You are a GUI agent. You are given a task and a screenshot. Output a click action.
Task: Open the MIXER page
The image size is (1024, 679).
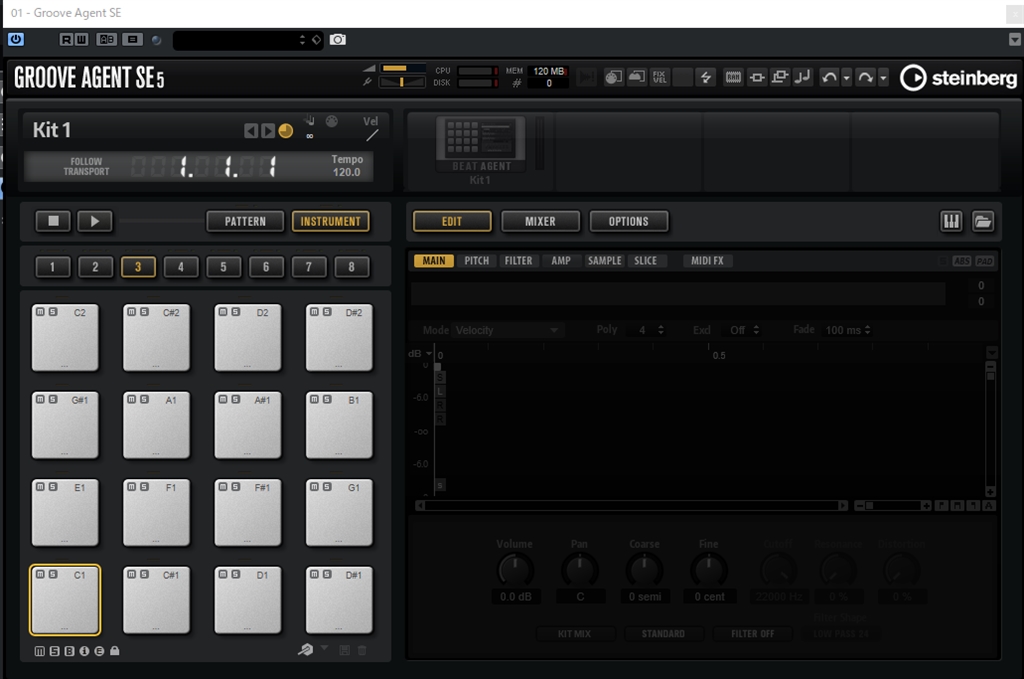(x=540, y=221)
